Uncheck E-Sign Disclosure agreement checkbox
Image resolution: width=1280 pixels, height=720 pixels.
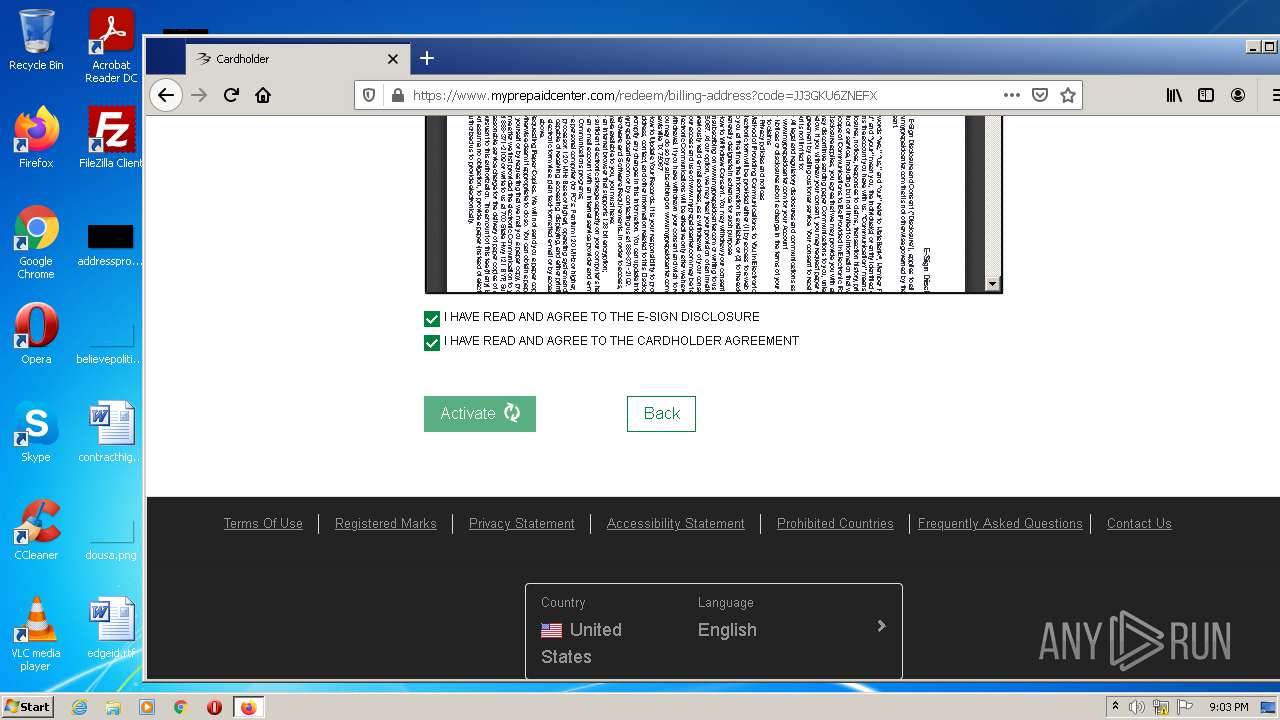(432, 319)
